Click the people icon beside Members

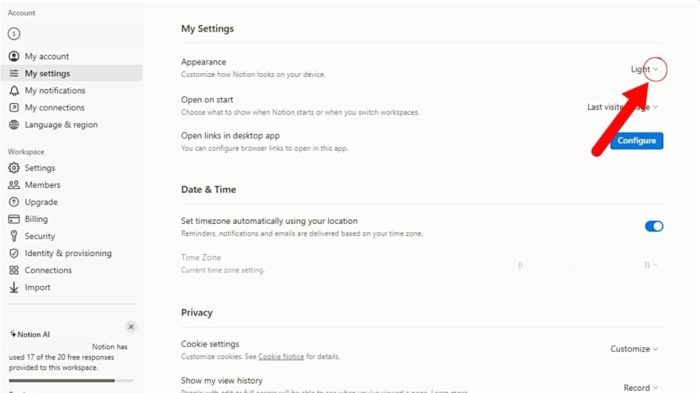[x=14, y=185]
